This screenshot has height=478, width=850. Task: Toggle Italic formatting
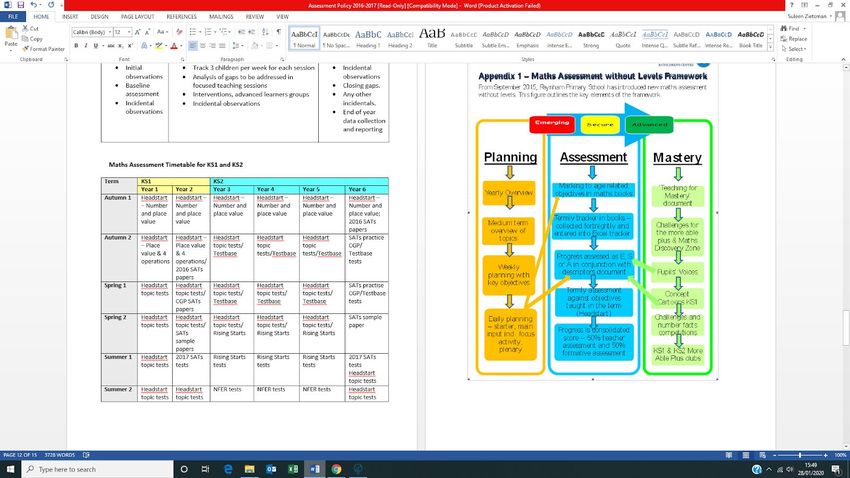click(86, 46)
